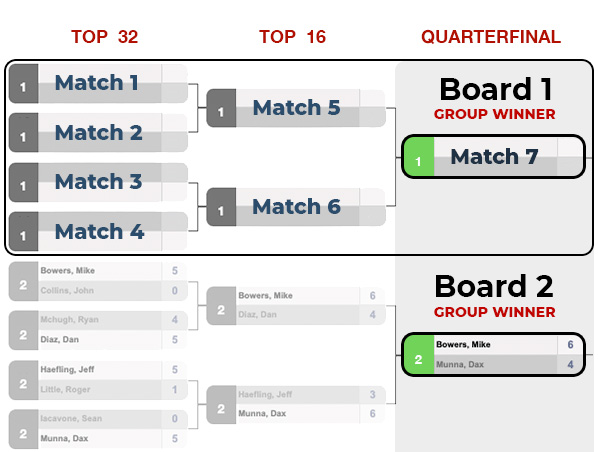
Task: Click the board 2 badge beside Haefling vs Munna in Top 16
Action: (221, 405)
